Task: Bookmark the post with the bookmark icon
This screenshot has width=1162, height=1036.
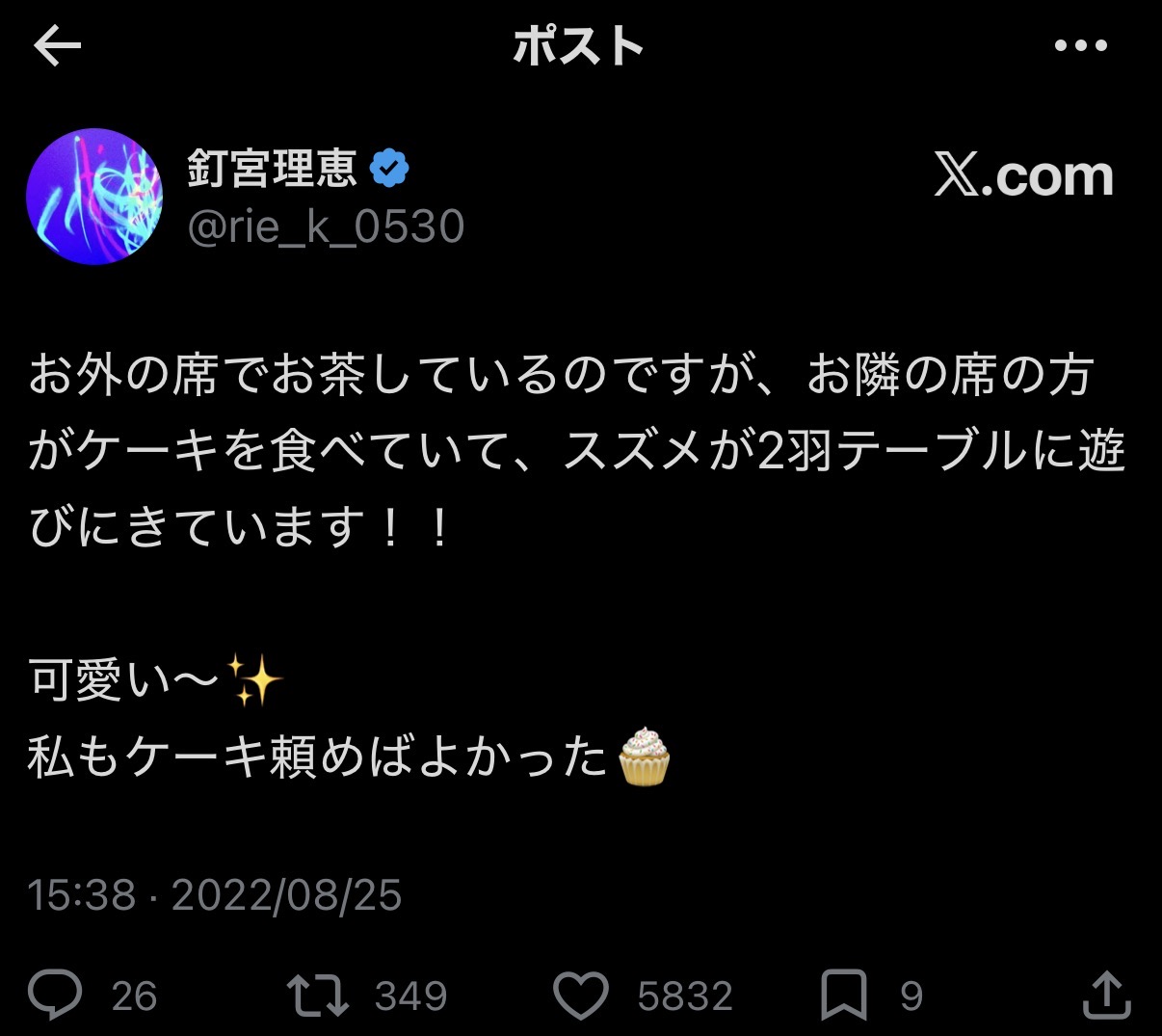Action: coord(843,996)
